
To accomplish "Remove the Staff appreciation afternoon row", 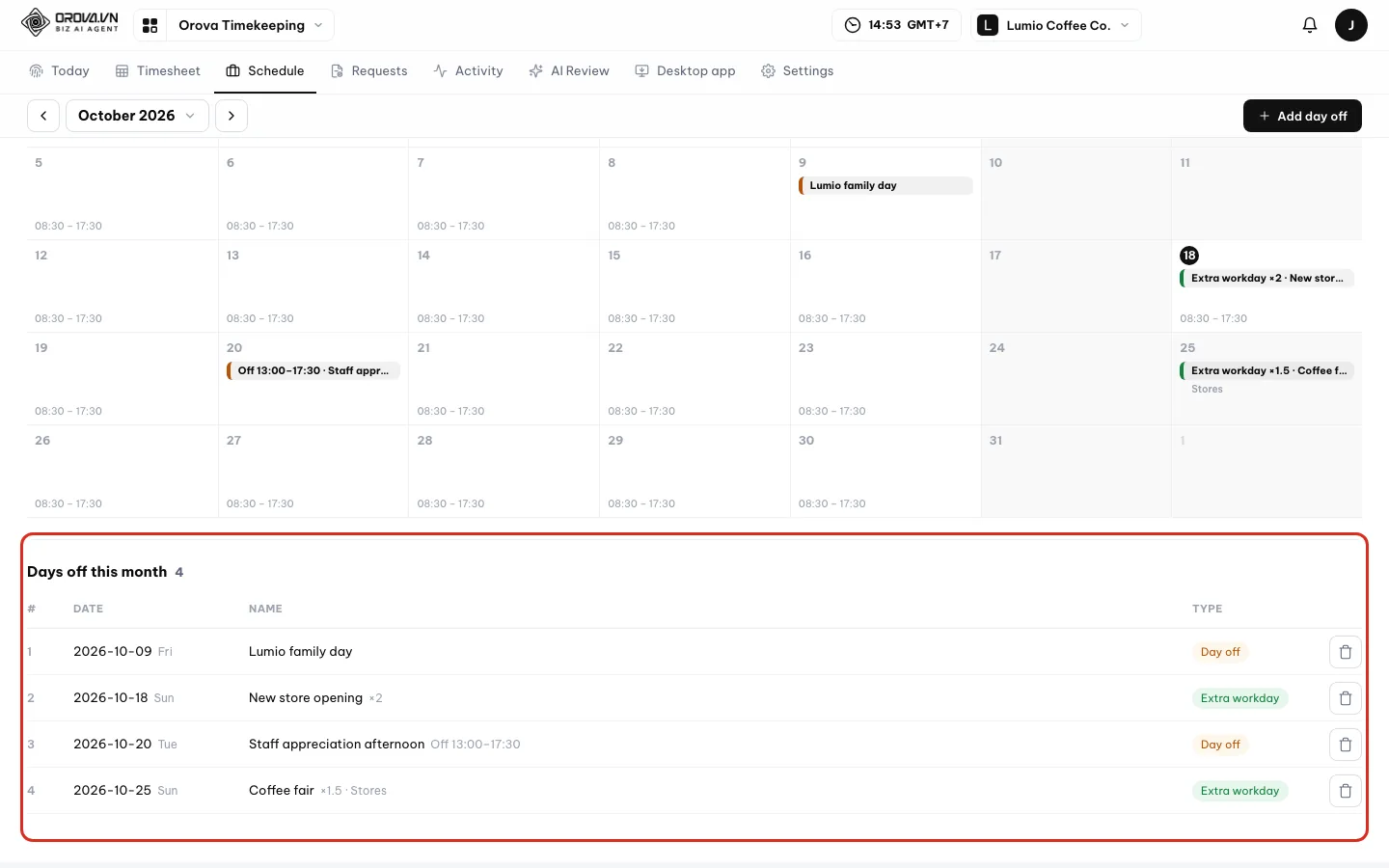I will click(x=1346, y=745).
